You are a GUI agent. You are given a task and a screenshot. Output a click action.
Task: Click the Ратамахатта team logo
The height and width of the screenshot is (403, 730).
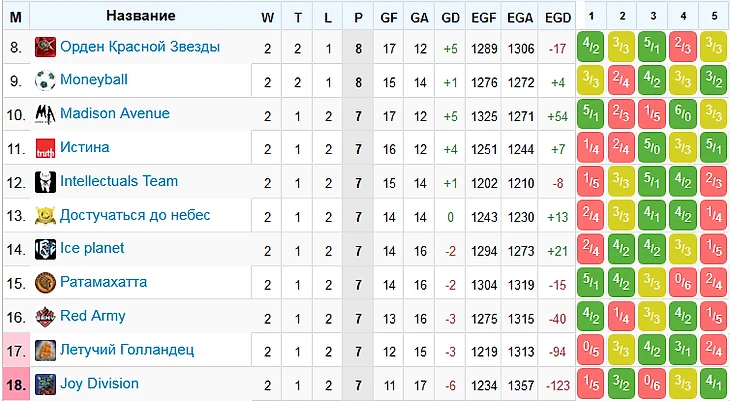[45, 283]
